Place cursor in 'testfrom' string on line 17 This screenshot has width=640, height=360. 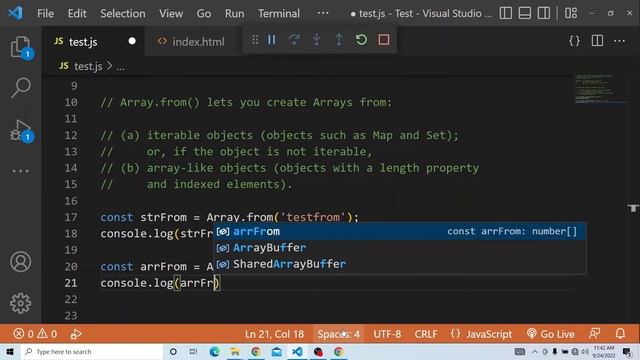[x=313, y=217]
